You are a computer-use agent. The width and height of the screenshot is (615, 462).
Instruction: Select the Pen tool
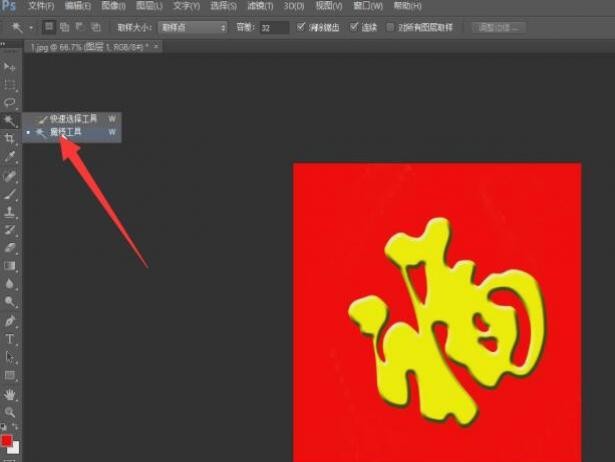click(10, 321)
